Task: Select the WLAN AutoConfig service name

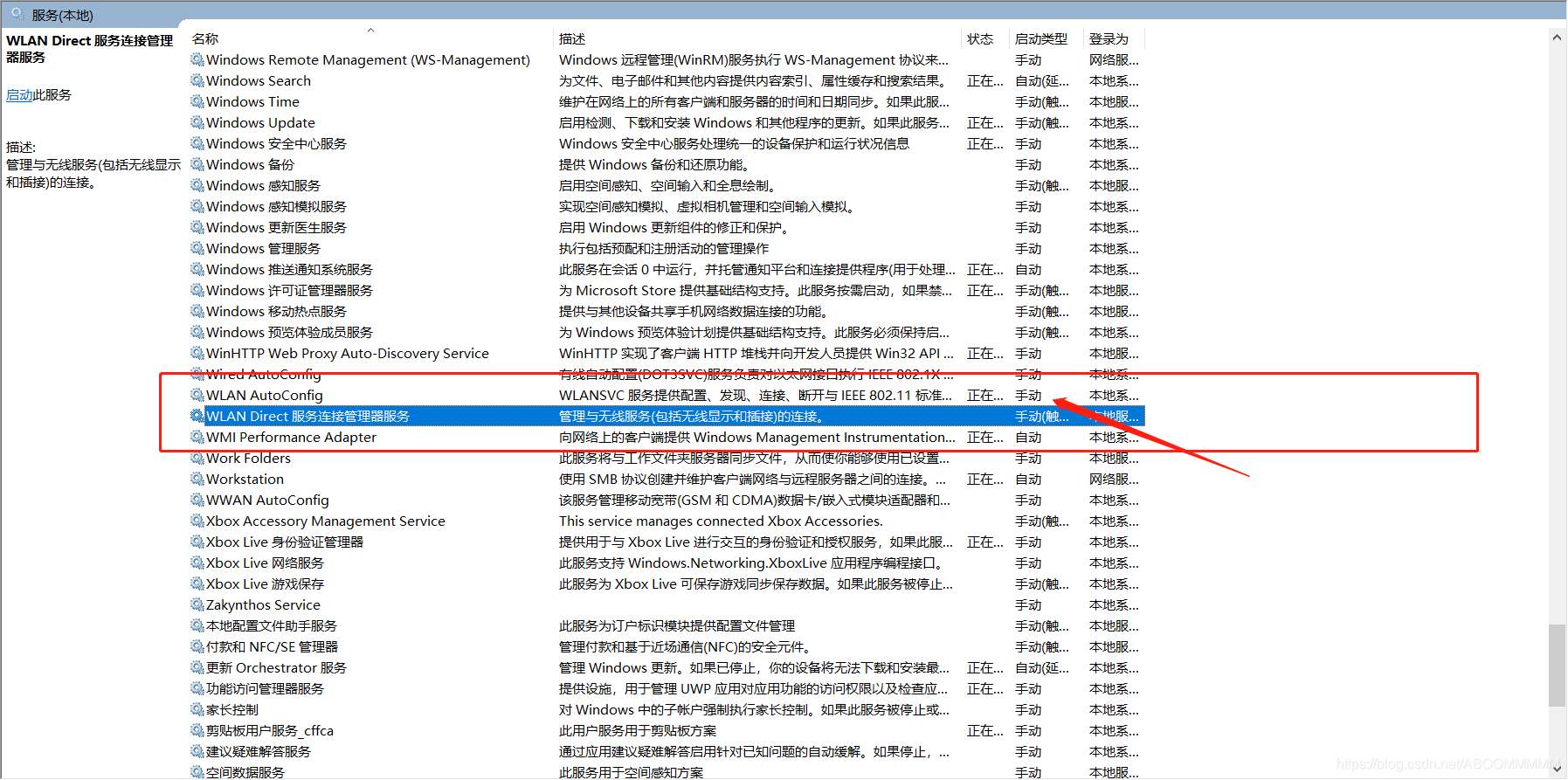Action: pyautogui.click(x=264, y=395)
